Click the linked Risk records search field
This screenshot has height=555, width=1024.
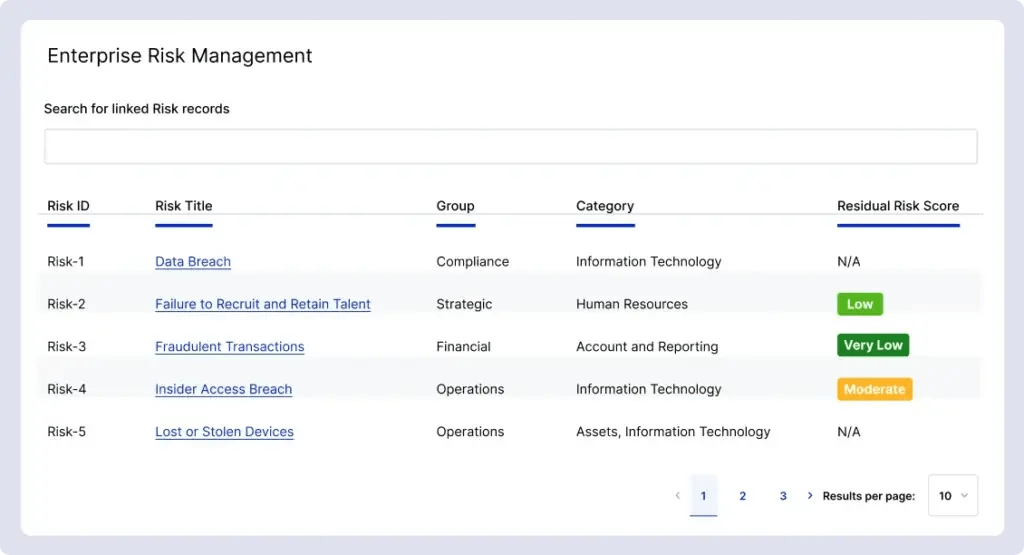510,146
